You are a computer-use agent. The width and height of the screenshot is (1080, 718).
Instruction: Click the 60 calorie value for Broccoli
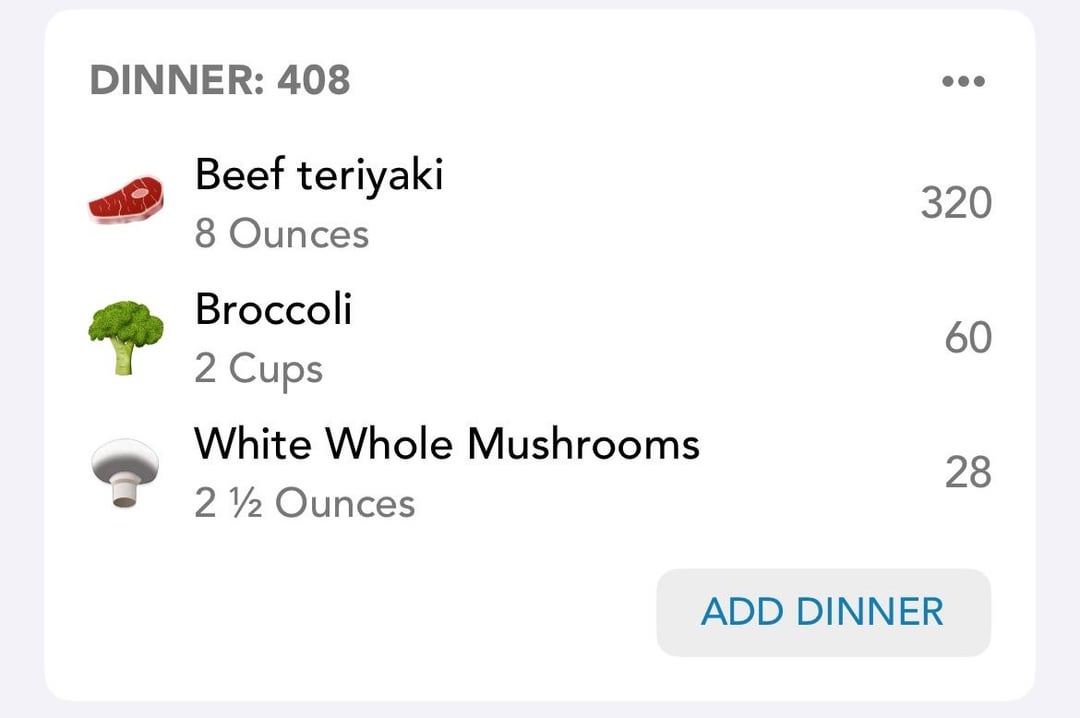click(968, 338)
